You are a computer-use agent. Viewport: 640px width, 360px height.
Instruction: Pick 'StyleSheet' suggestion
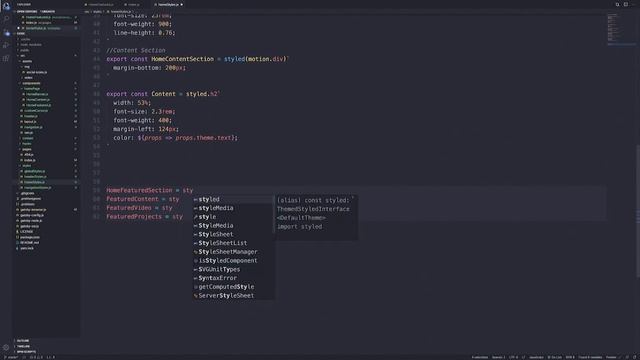tap(234, 234)
